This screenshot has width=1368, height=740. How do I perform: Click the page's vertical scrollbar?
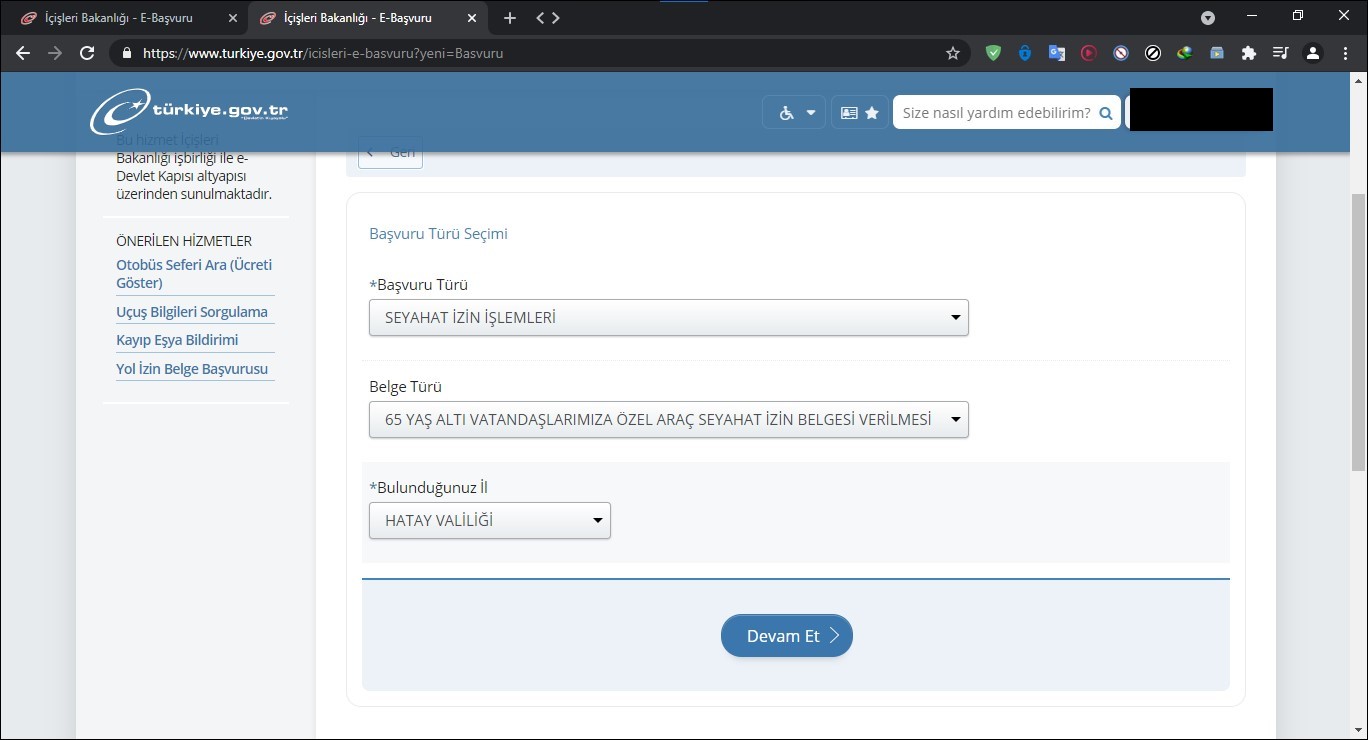tap(1358, 330)
